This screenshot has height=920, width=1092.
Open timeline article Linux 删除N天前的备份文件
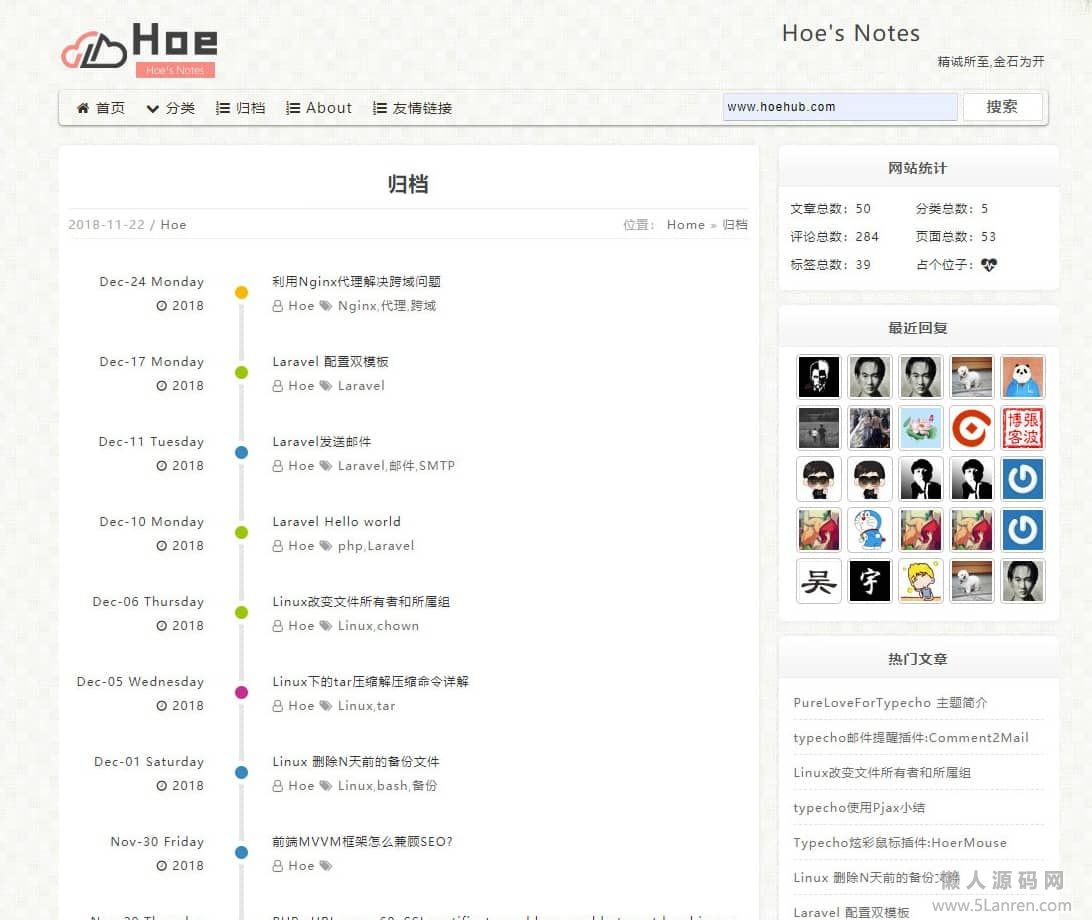(x=355, y=762)
